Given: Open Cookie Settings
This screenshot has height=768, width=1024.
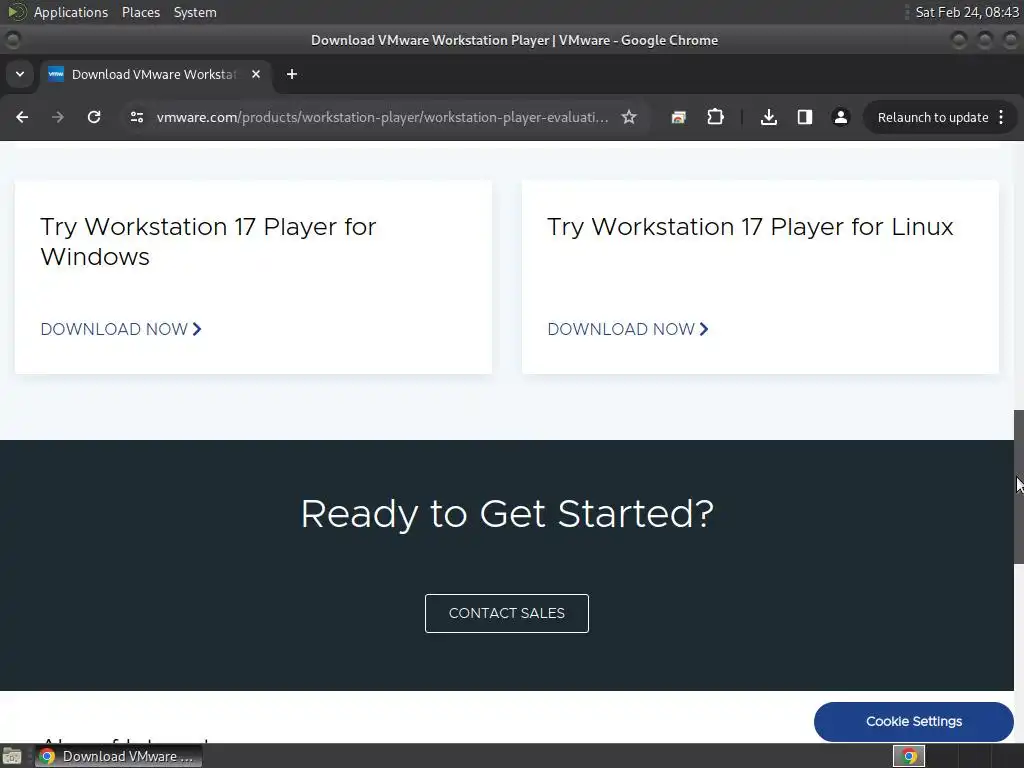Looking at the screenshot, I should 914,722.
